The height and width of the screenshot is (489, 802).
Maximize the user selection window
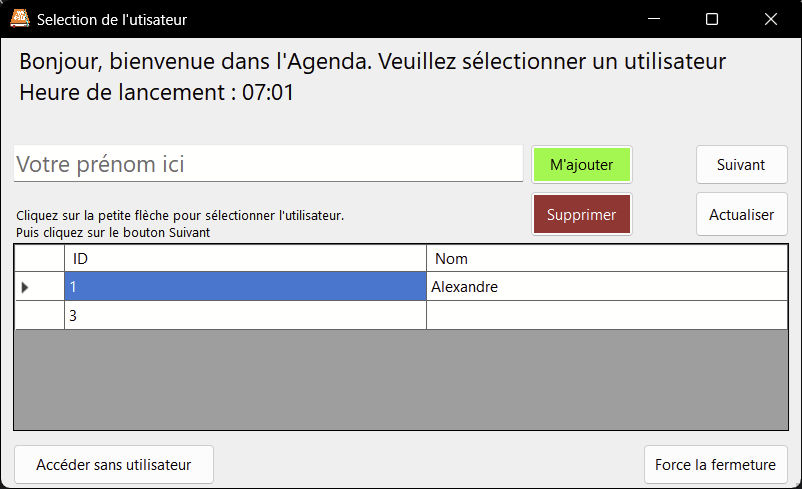712,19
